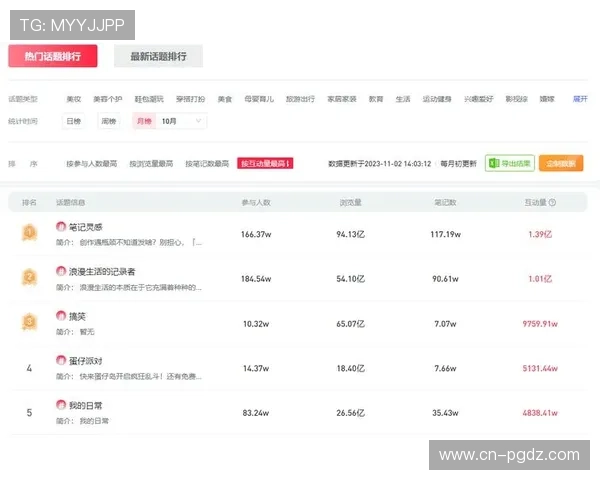Click the rank number 4
Image resolution: width=600 pixels, height=480 pixels.
pyautogui.click(x=29, y=368)
